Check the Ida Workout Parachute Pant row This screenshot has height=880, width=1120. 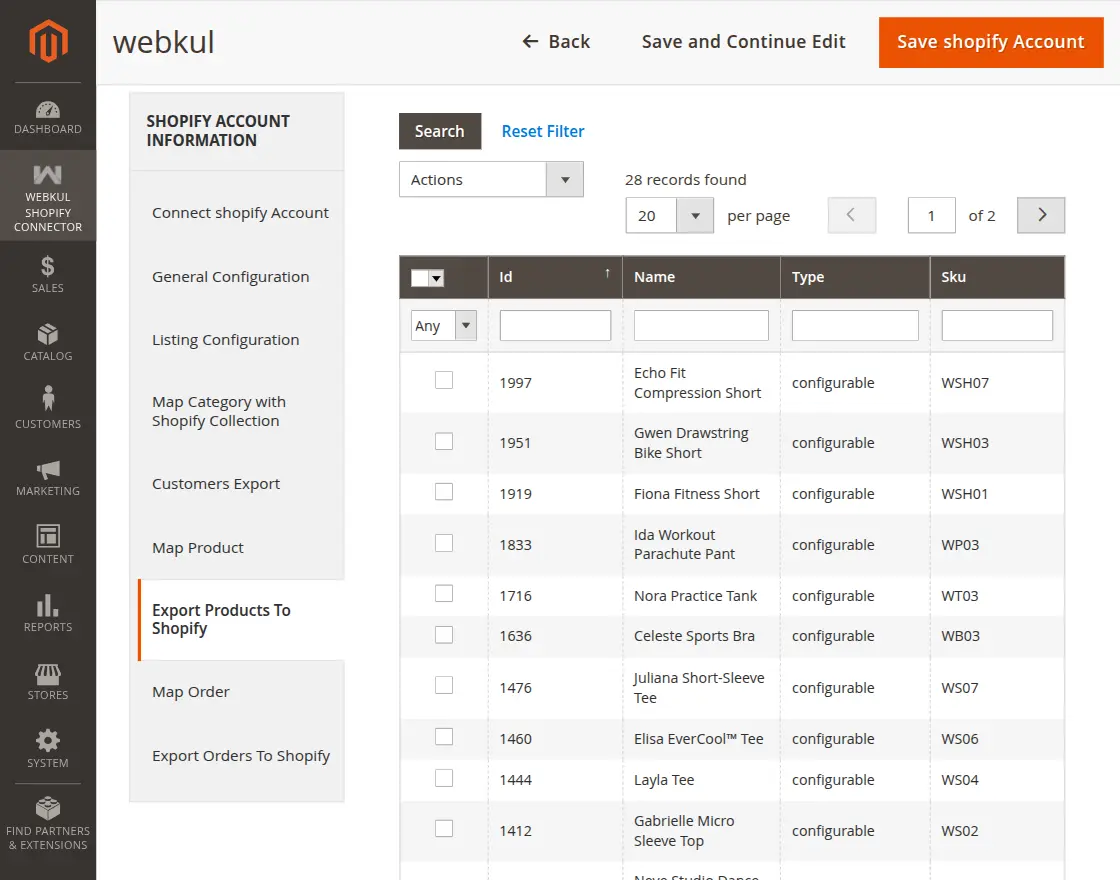[444, 543]
